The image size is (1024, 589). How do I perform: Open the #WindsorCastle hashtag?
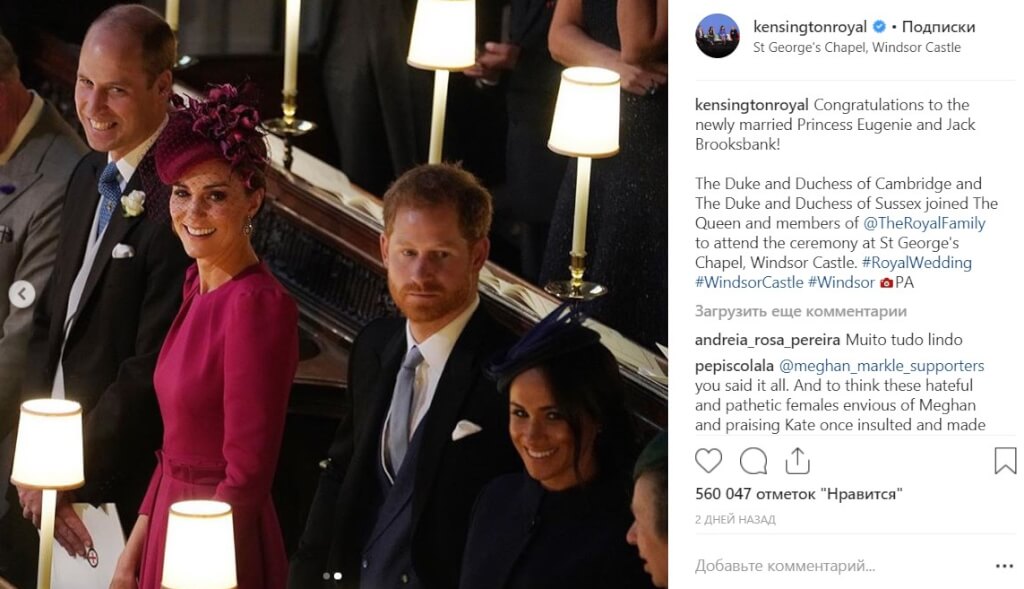(749, 282)
